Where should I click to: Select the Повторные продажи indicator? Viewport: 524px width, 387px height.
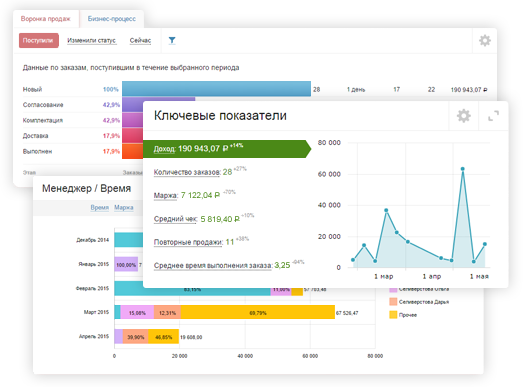(x=188, y=242)
